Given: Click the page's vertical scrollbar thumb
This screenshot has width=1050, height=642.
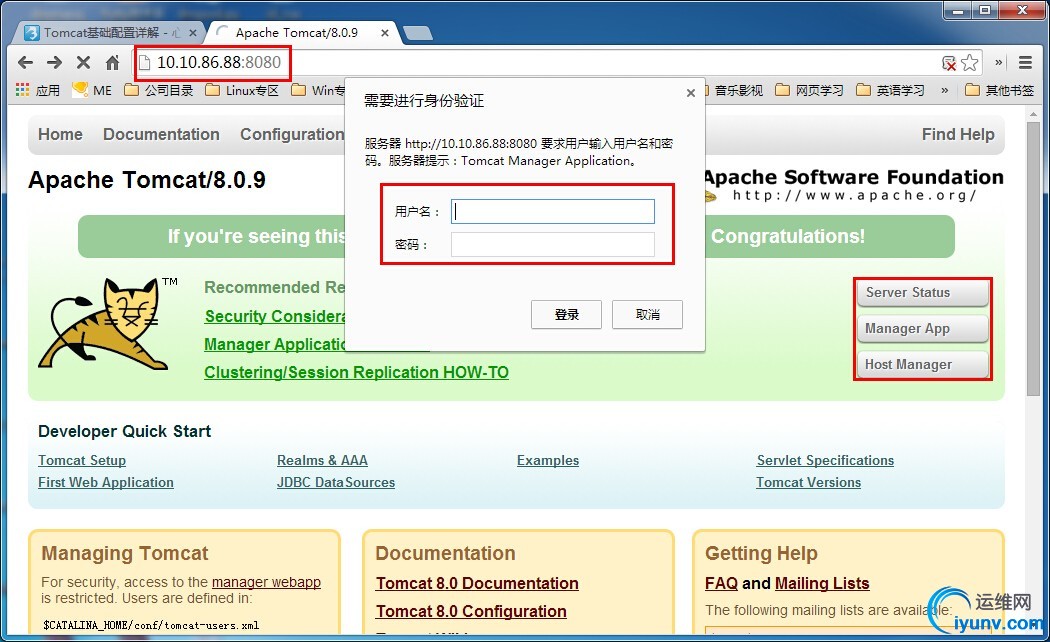Looking at the screenshot, I should click(x=1034, y=258).
